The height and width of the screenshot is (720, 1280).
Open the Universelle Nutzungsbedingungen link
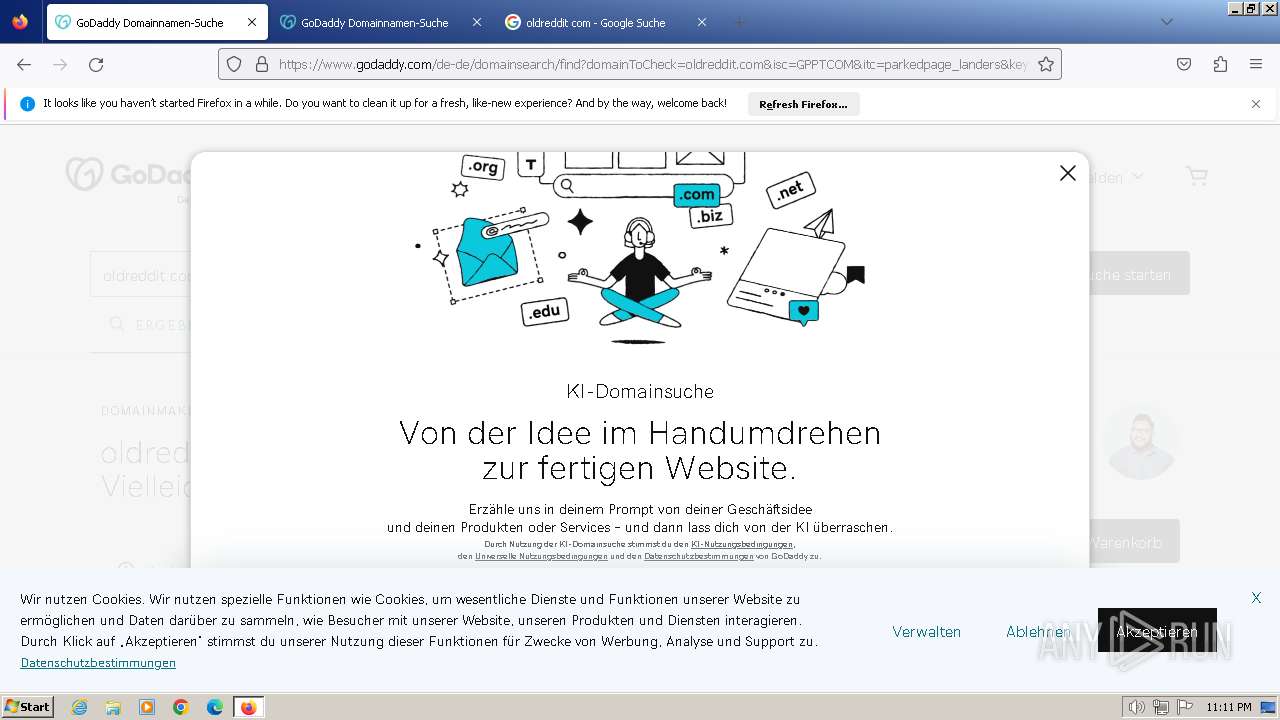(x=541, y=556)
